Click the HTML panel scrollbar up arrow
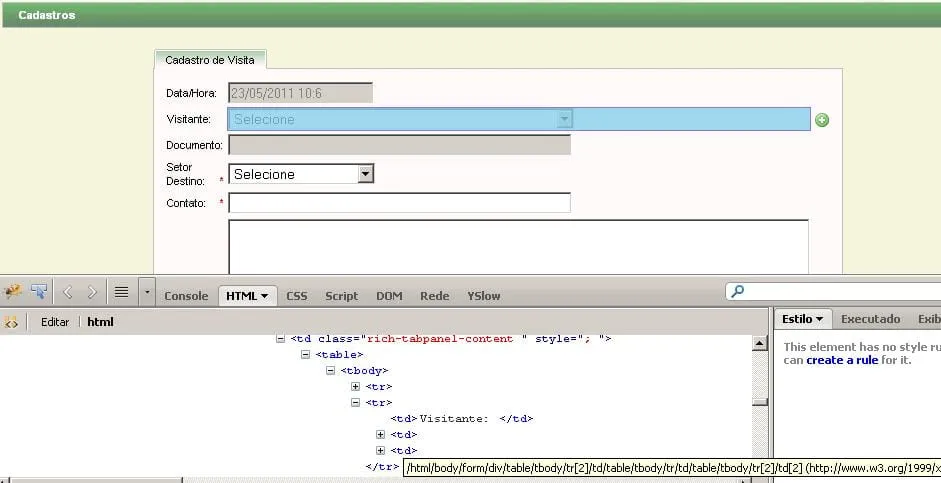 coord(760,343)
